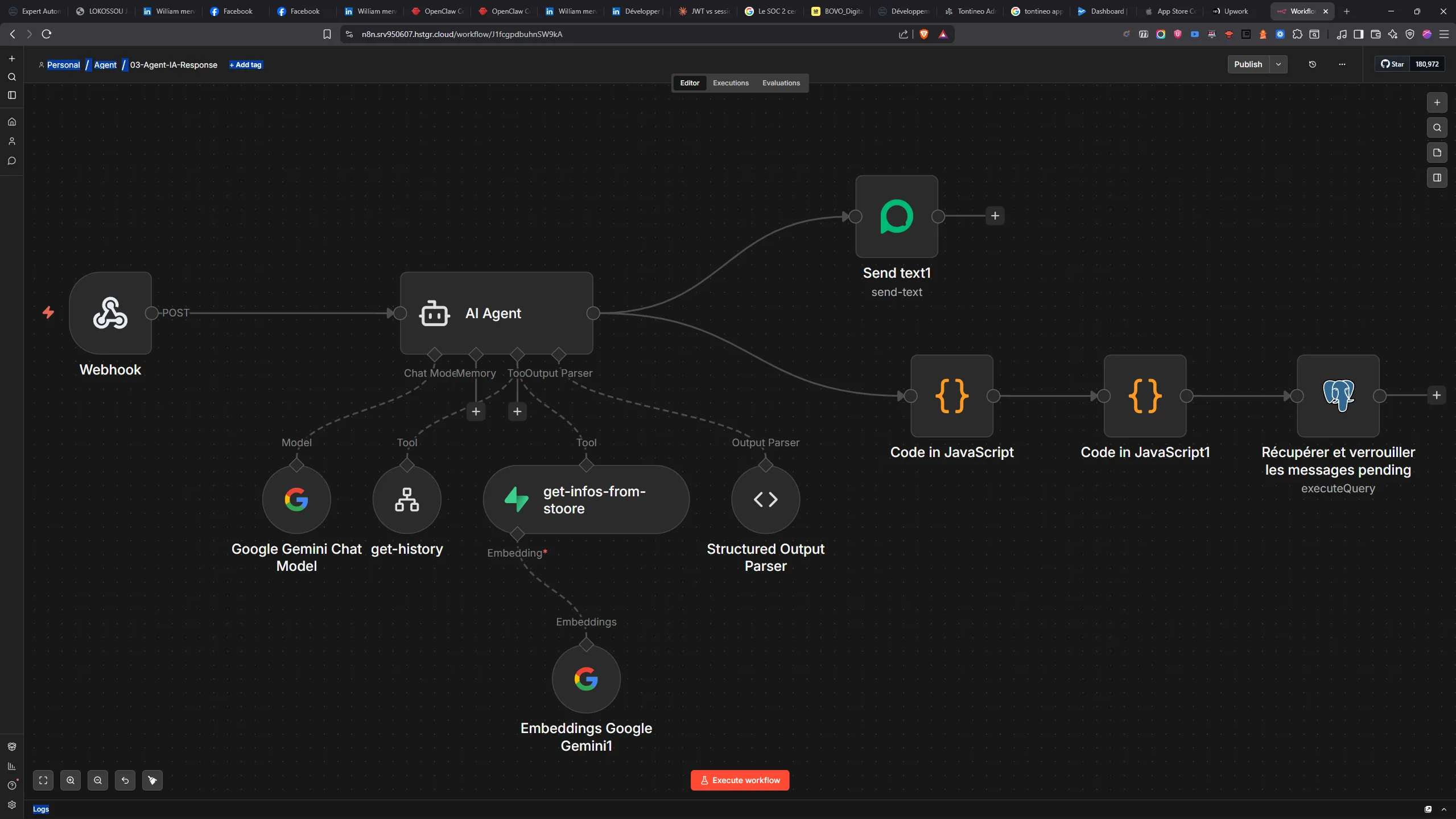Click the Google Gemini Chat Model node
Image resolution: width=1456 pixels, height=819 pixels.
(296, 500)
